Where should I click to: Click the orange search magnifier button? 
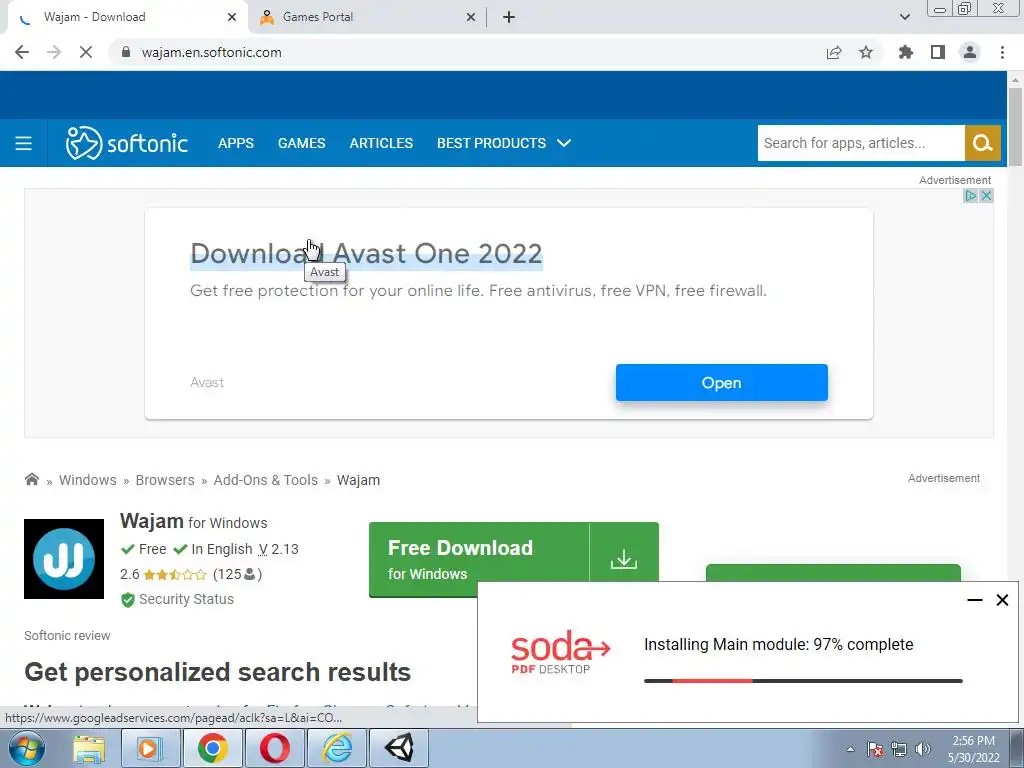pos(982,143)
